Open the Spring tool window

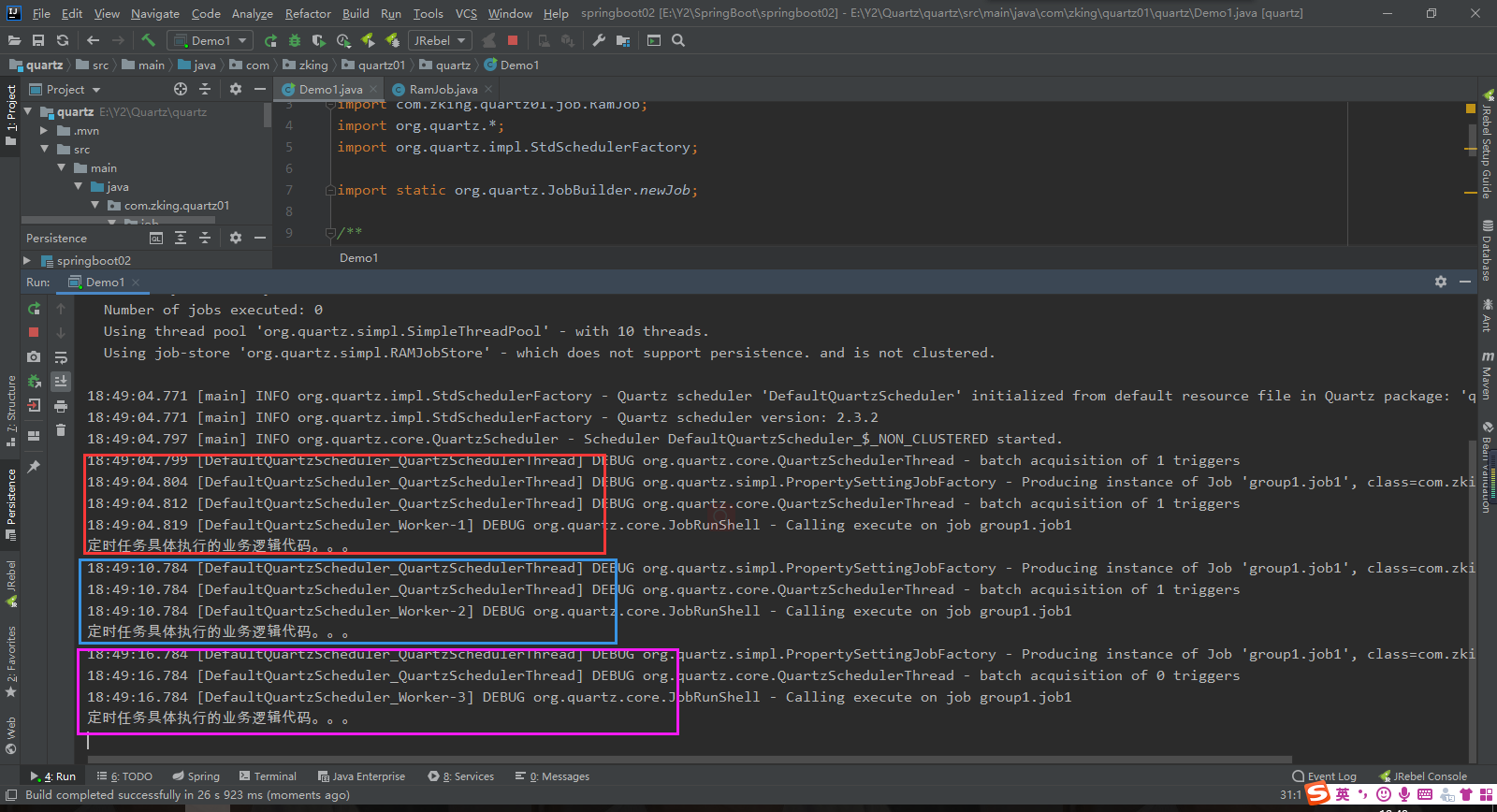tap(196, 776)
